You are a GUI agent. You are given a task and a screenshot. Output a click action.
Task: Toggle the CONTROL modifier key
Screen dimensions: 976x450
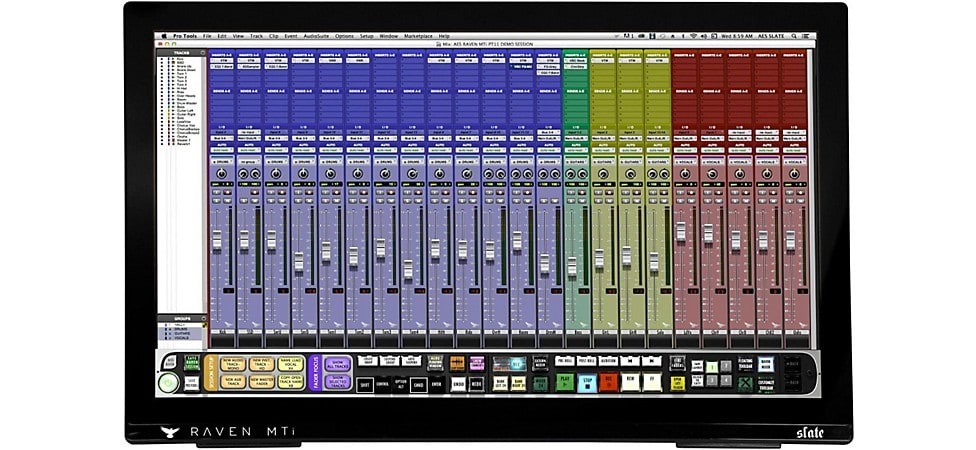(382, 384)
